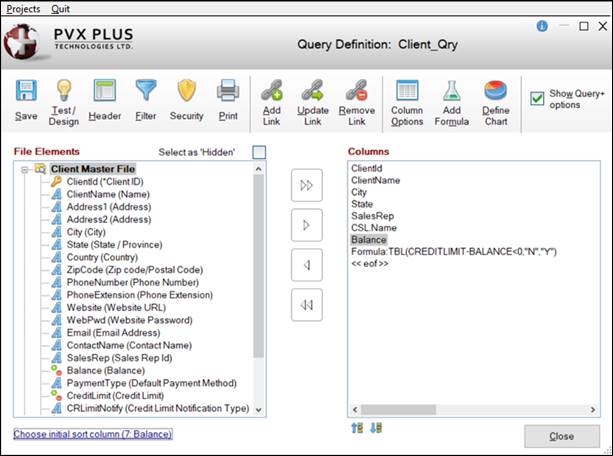Image resolution: width=613 pixels, height=456 pixels.
Task: Click Columns list scroll right arrow
Action: 593,409
